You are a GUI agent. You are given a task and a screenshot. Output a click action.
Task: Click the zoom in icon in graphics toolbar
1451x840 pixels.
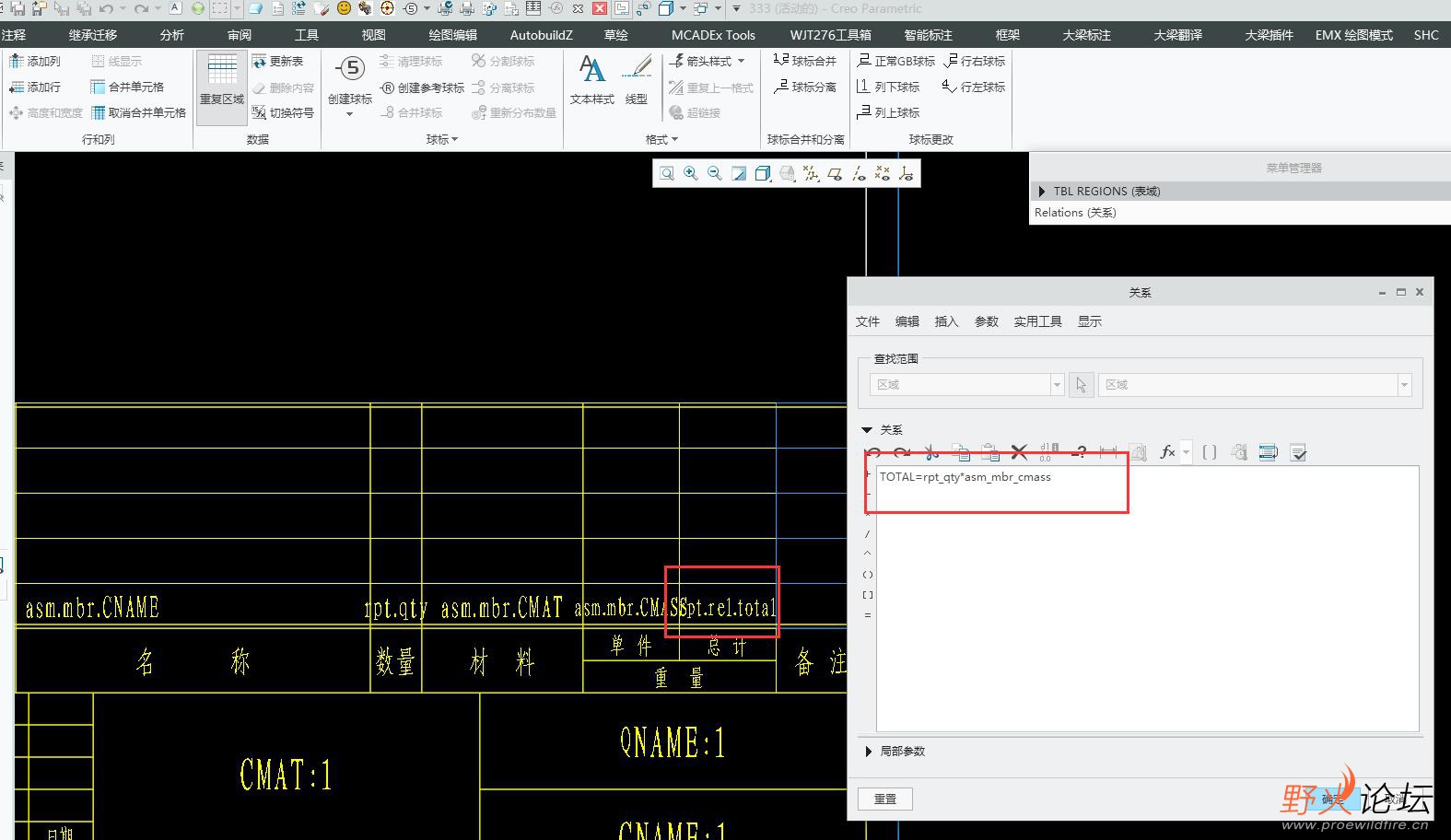[691, 173]
